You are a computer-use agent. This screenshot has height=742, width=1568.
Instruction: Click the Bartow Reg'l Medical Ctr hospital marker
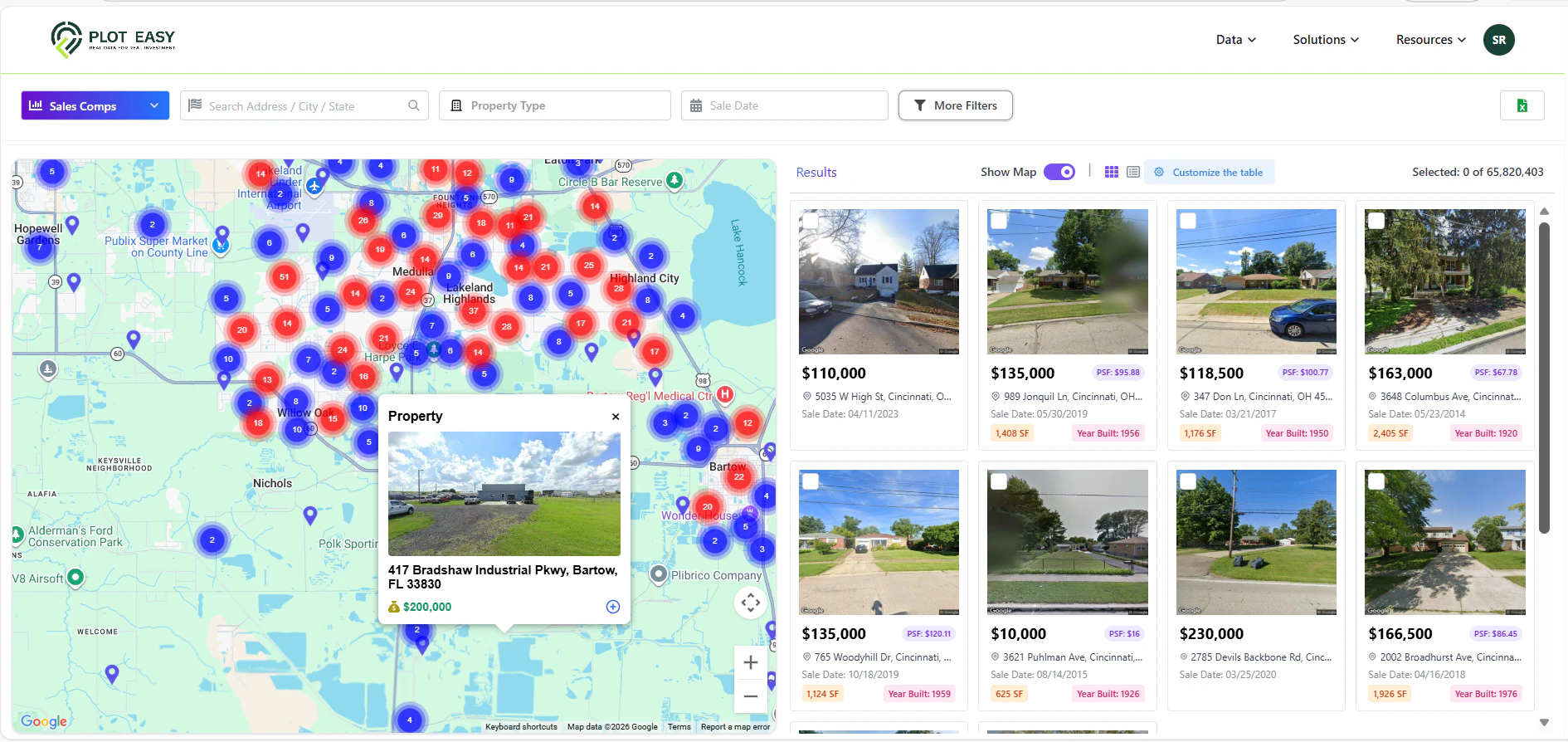[725, 394]
